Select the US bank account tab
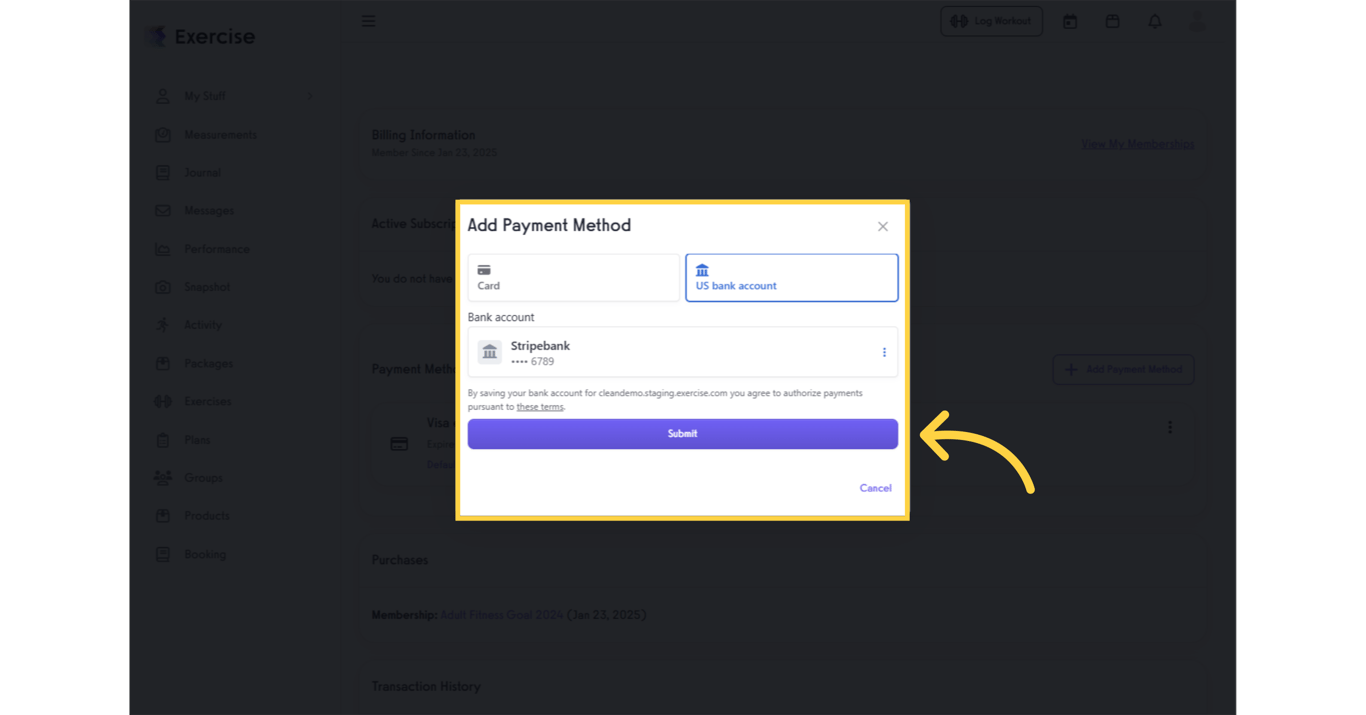 point(791,278)
